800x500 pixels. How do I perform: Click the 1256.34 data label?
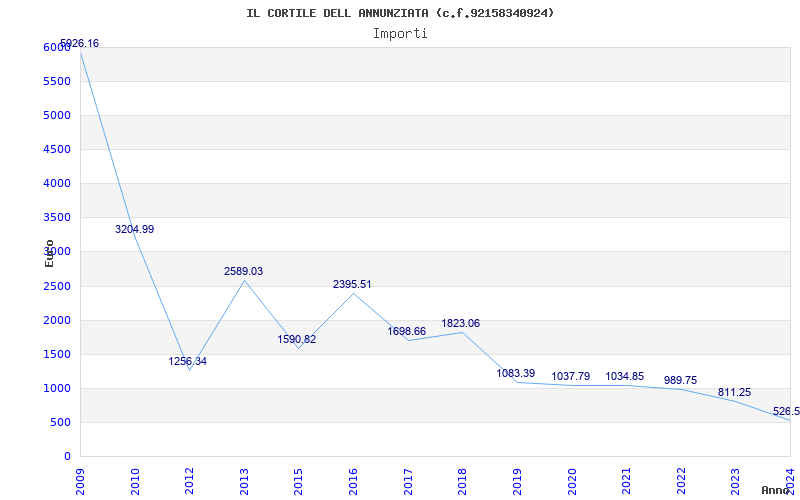click(188, 362)
